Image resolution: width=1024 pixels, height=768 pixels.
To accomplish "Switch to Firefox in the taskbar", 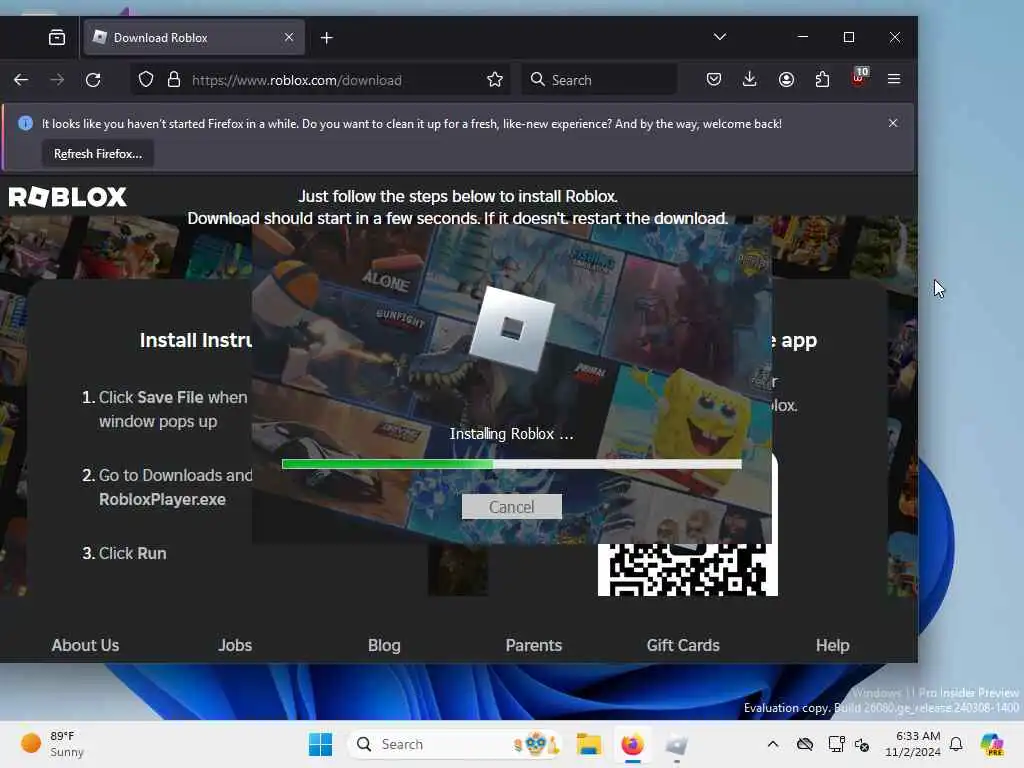I will pyautogui.click(x=632, y=744).
